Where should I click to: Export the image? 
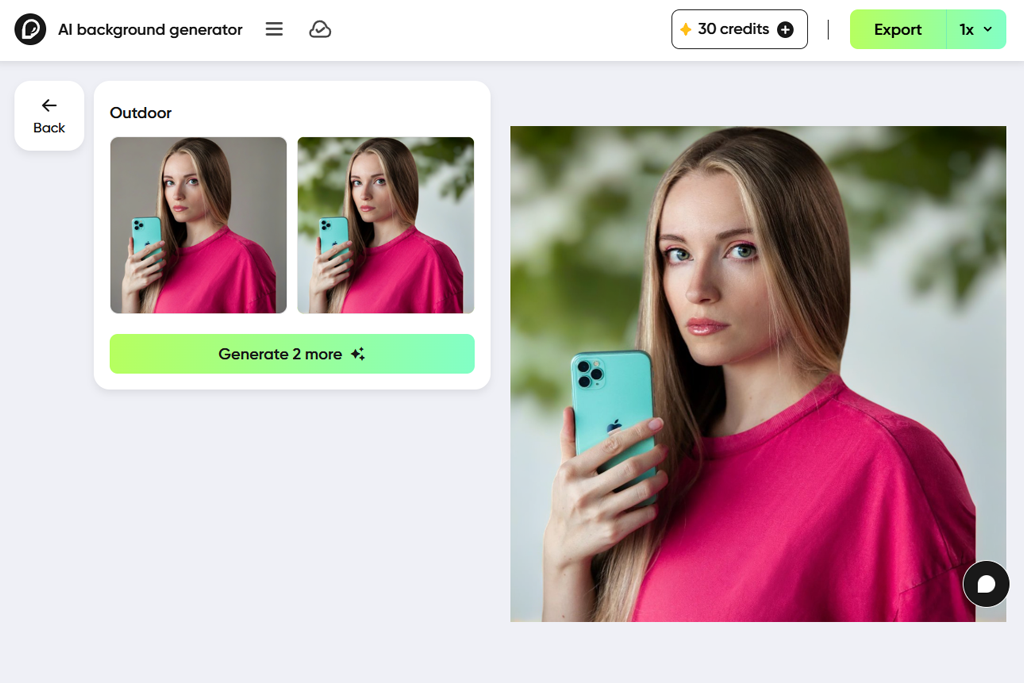898,29
